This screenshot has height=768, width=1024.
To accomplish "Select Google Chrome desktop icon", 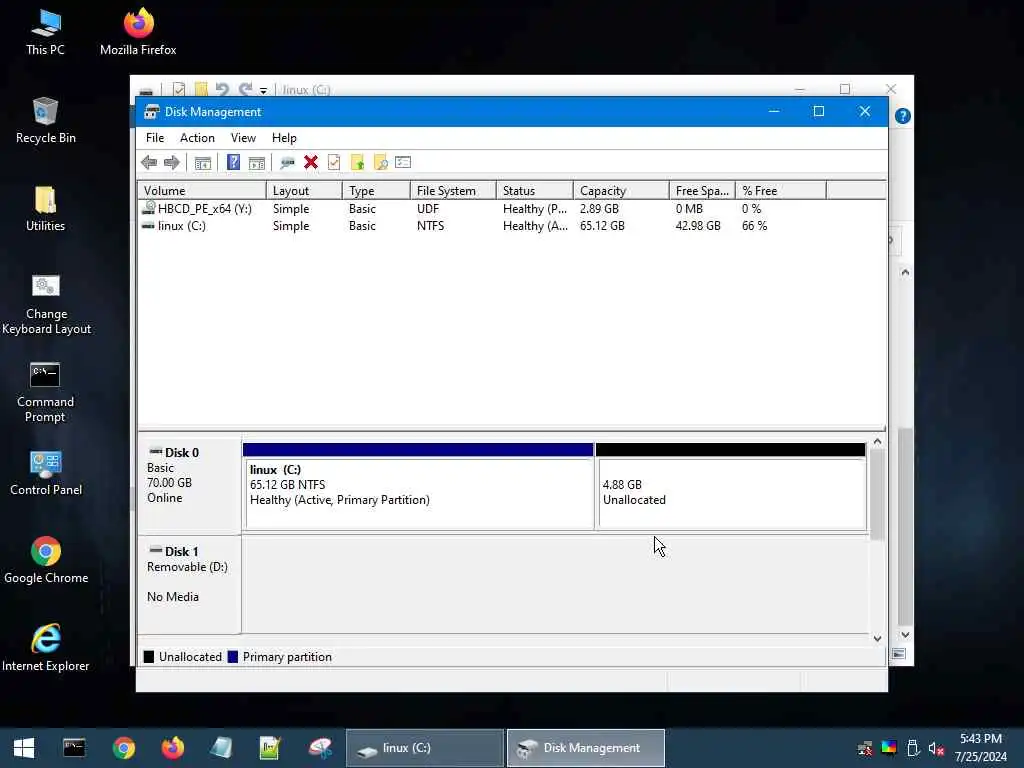I will (46, 560).
